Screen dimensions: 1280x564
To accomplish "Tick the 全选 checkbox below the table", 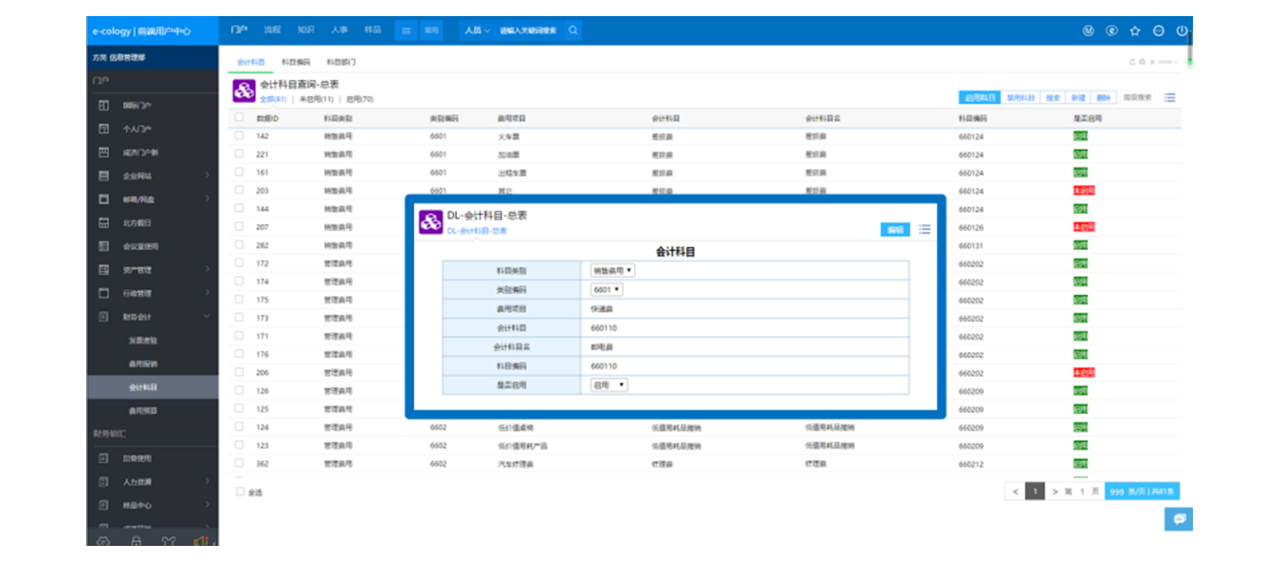I will click(239, 492).
